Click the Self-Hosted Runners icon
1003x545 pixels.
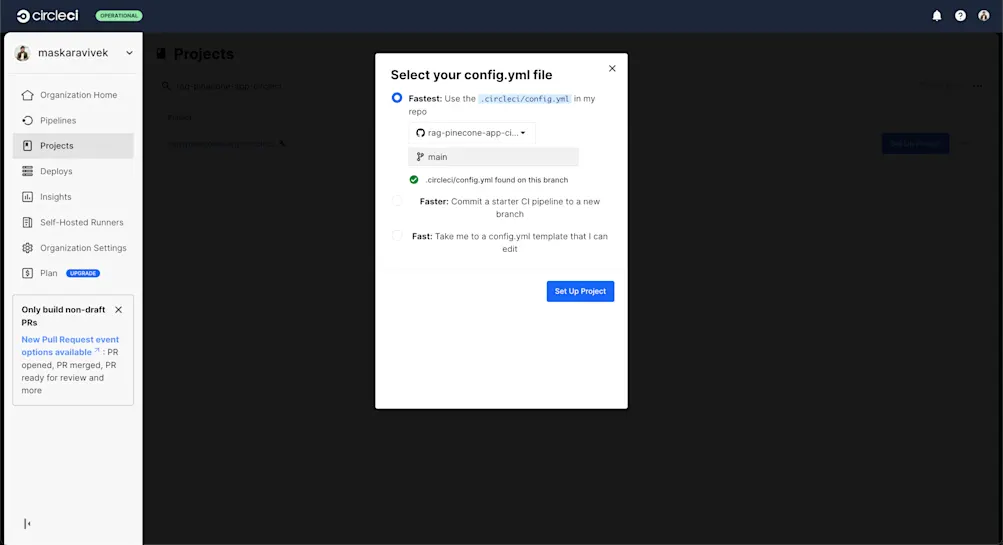coord(28,223)
